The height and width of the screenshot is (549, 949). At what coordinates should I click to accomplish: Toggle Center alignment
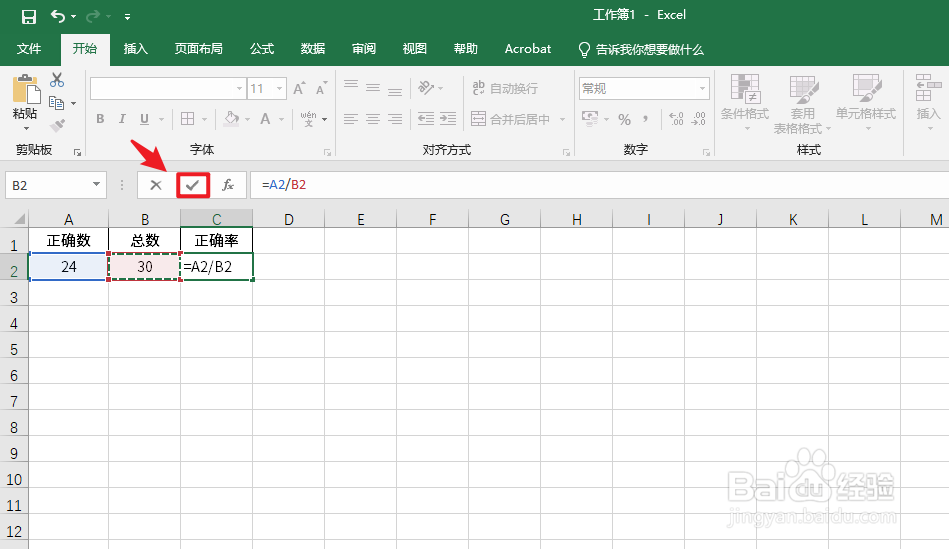coord(373,119)
